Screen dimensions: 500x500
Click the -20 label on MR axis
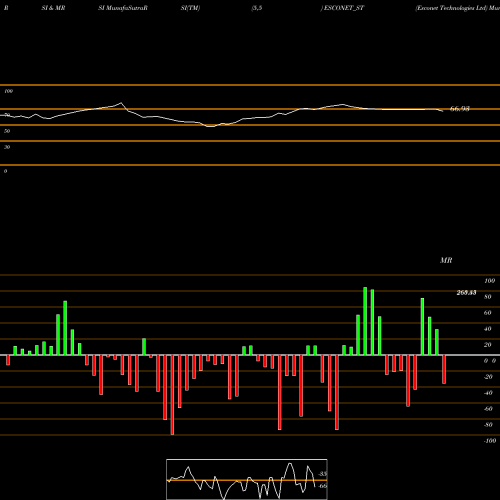(x=488, y=377)
